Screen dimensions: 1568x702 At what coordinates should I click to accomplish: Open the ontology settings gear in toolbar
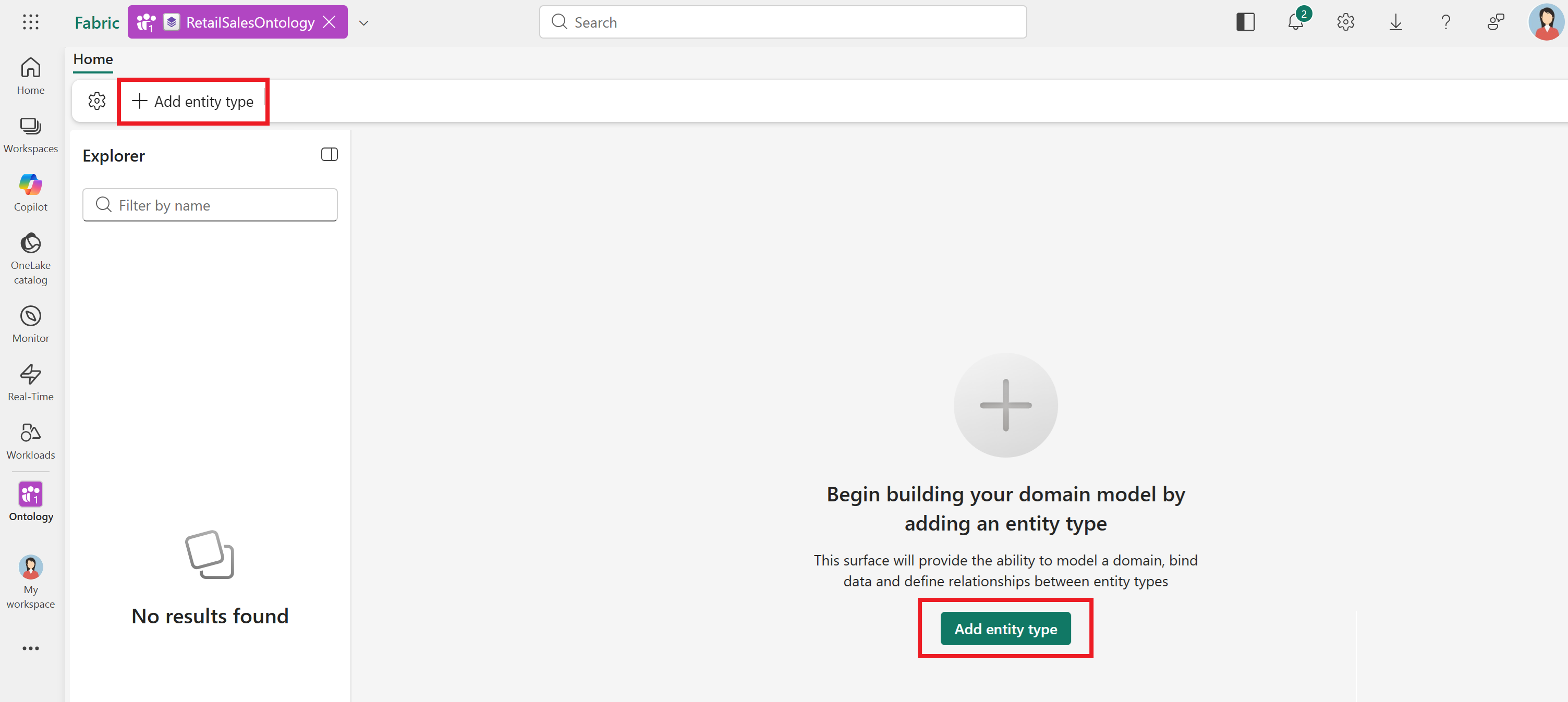click(97, 101)
